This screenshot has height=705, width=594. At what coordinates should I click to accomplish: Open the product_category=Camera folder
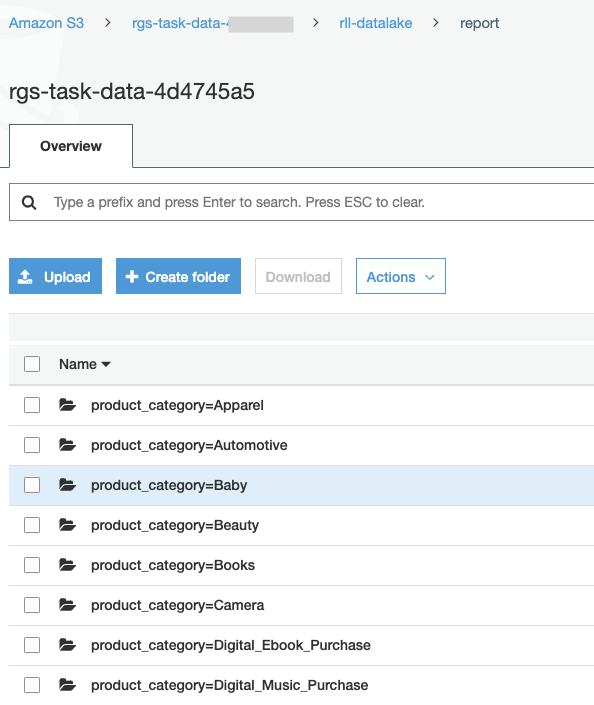(177, 605)
